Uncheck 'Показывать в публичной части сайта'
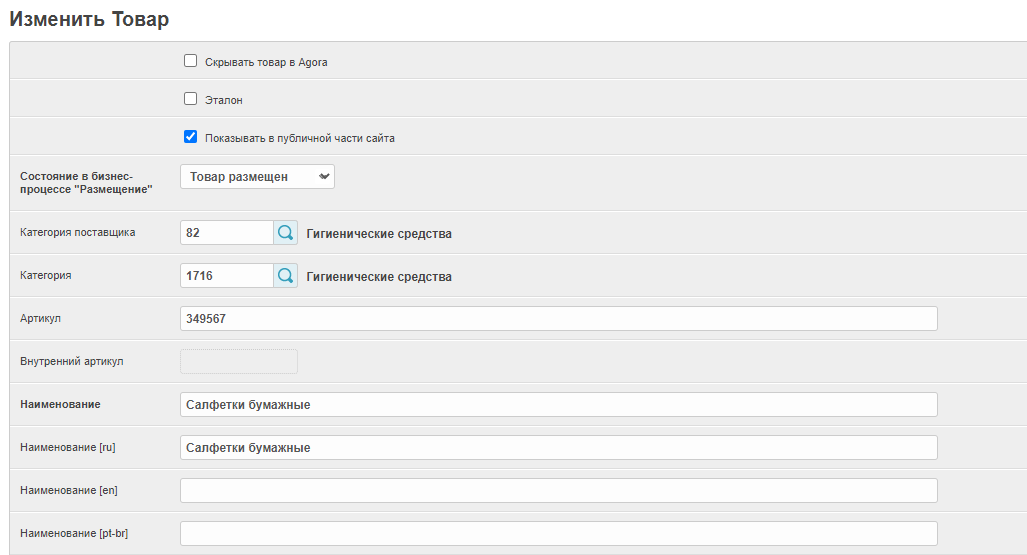The width and height of the screenshot is (1027, 555). pos(191,137)
